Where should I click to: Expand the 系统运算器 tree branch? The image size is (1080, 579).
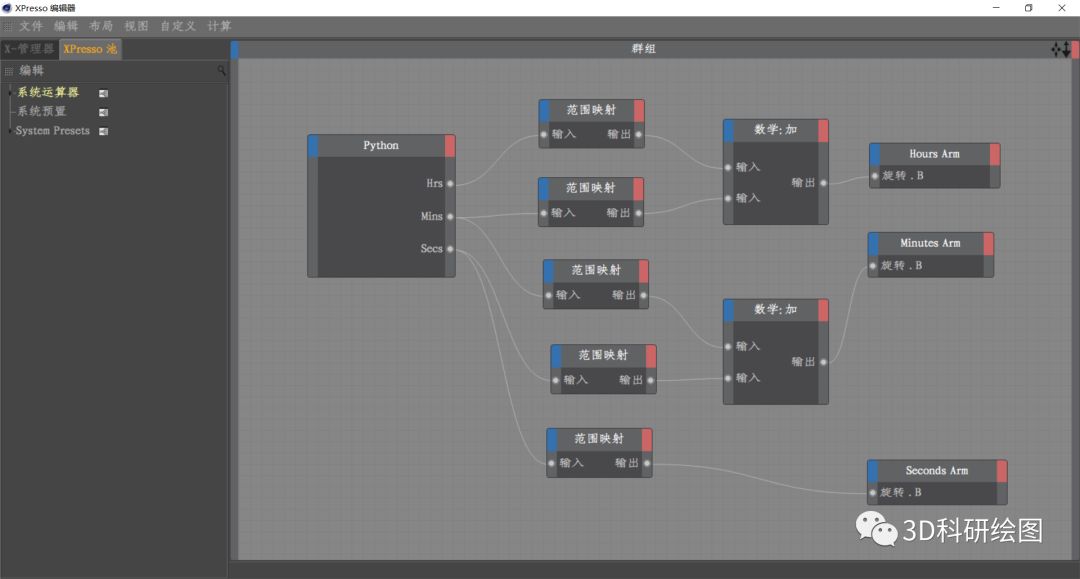[x=10, y=92]
